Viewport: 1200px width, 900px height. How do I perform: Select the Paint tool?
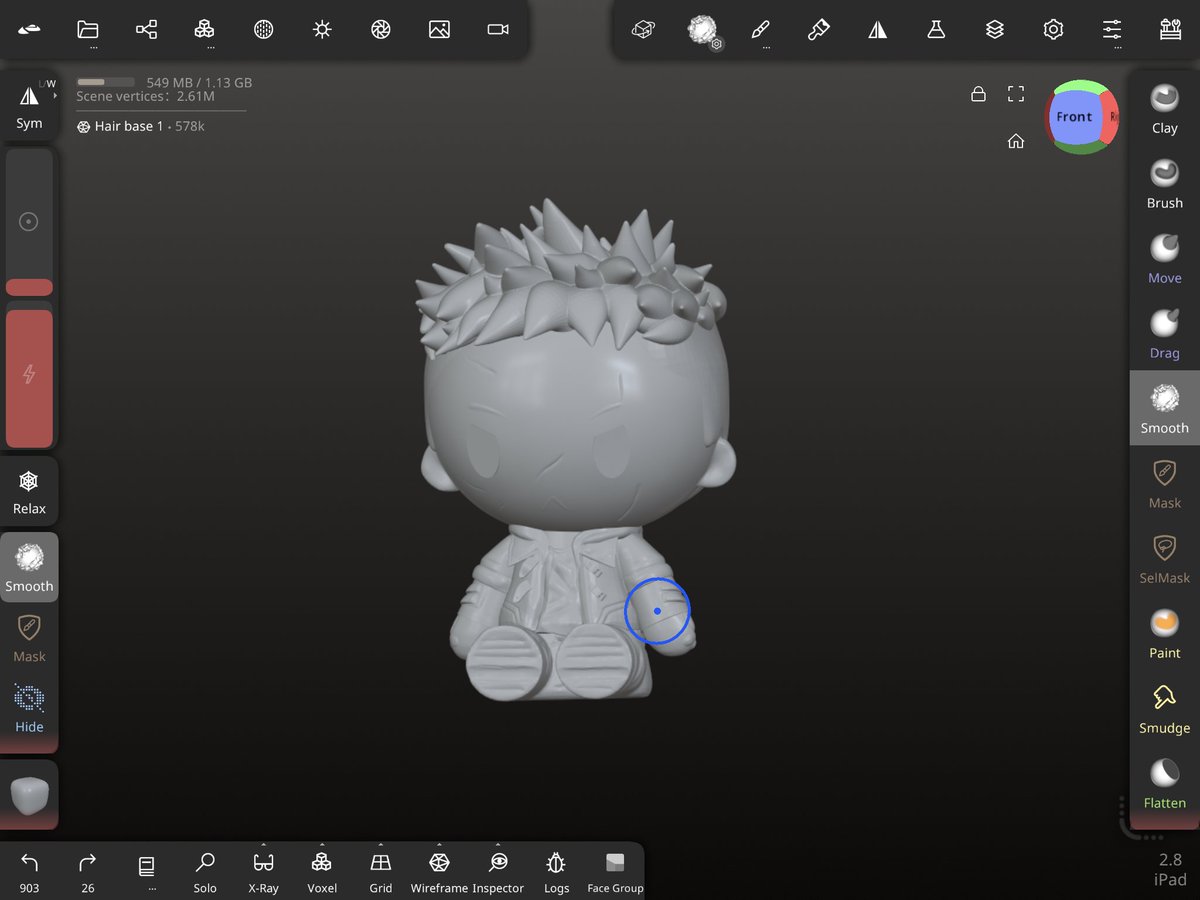point(1165,633)
